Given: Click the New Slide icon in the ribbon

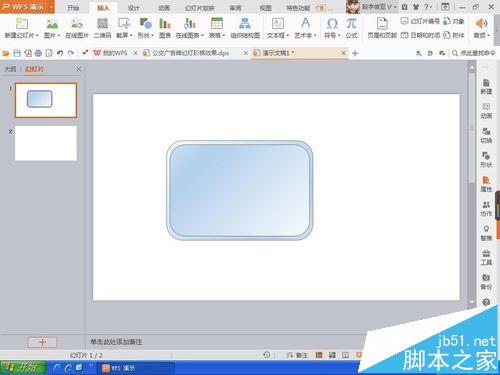Looking at the screenshot, I should [x=21, y=24].
